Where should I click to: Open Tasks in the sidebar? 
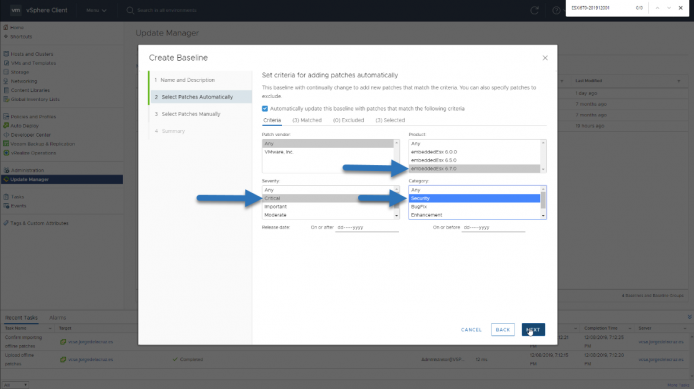[17, 197]
